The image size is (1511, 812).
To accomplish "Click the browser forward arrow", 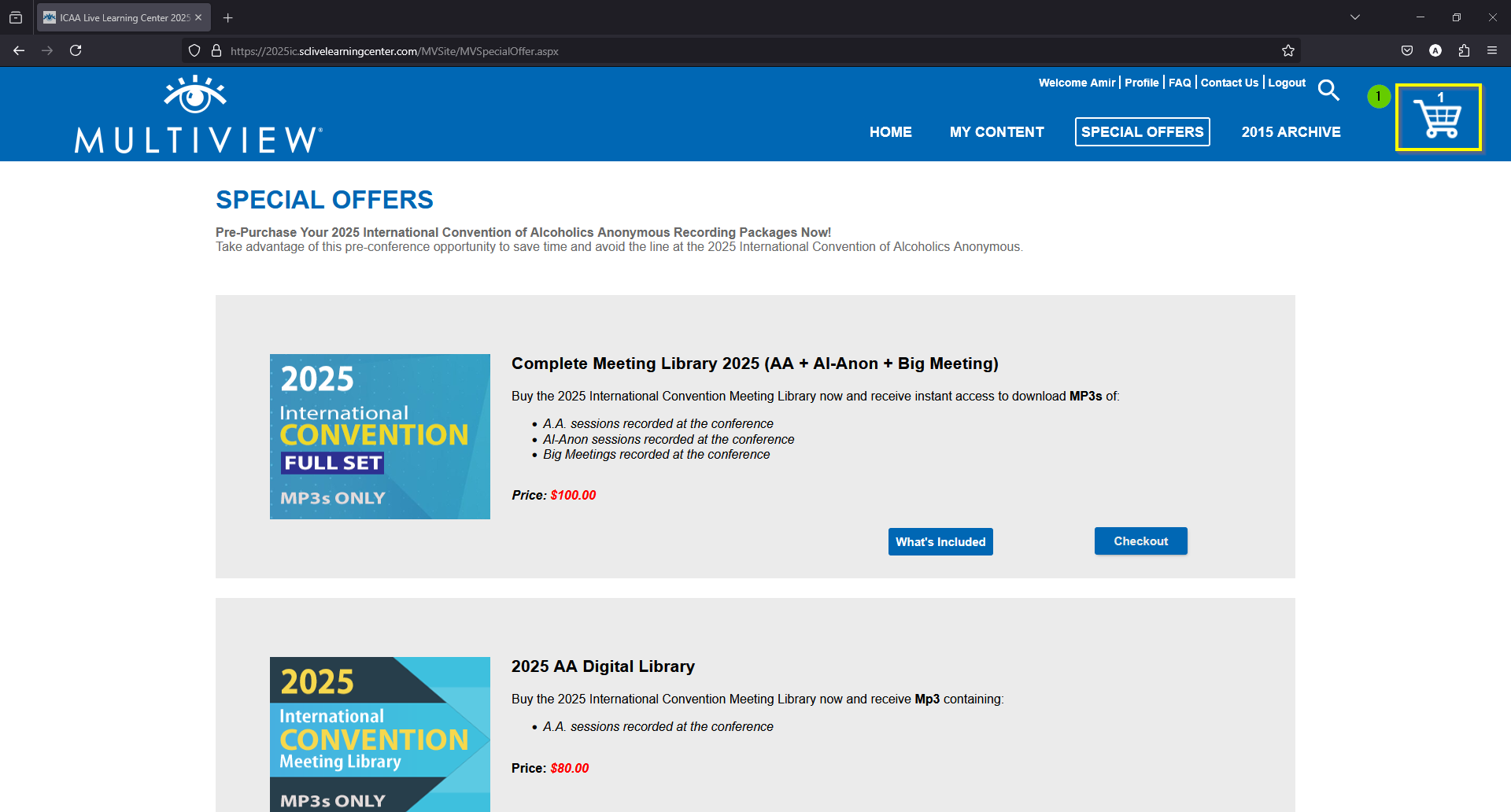I will point(47,51).
